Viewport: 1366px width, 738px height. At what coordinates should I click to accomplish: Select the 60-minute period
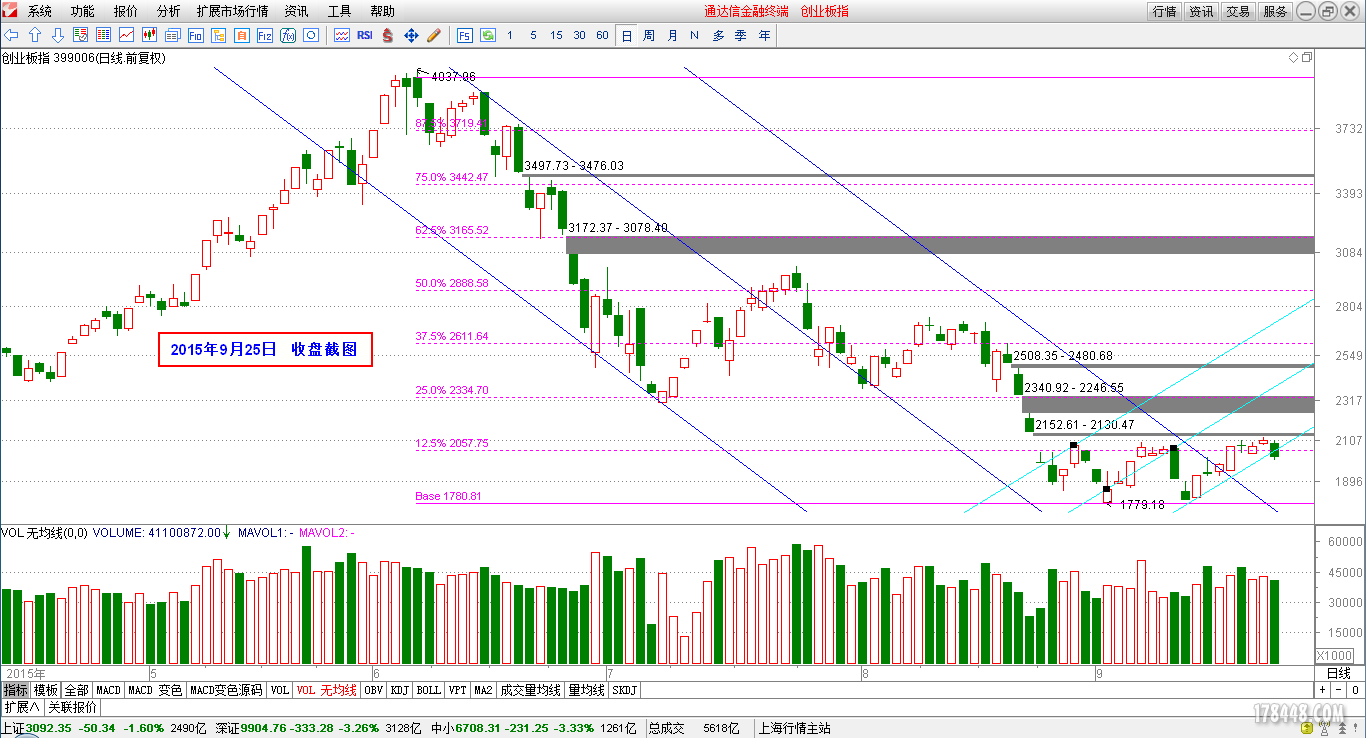(602, 35)
